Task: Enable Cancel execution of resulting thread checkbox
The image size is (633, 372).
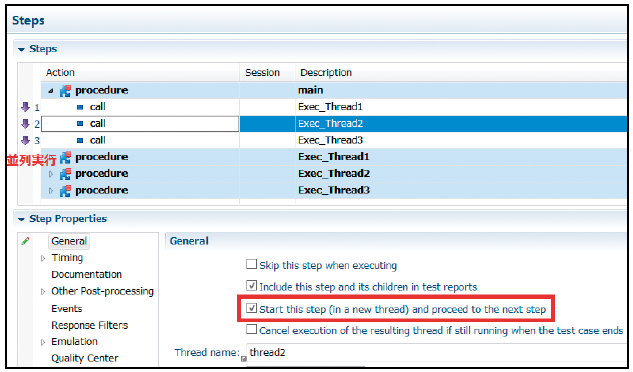Action: (252, 330)
